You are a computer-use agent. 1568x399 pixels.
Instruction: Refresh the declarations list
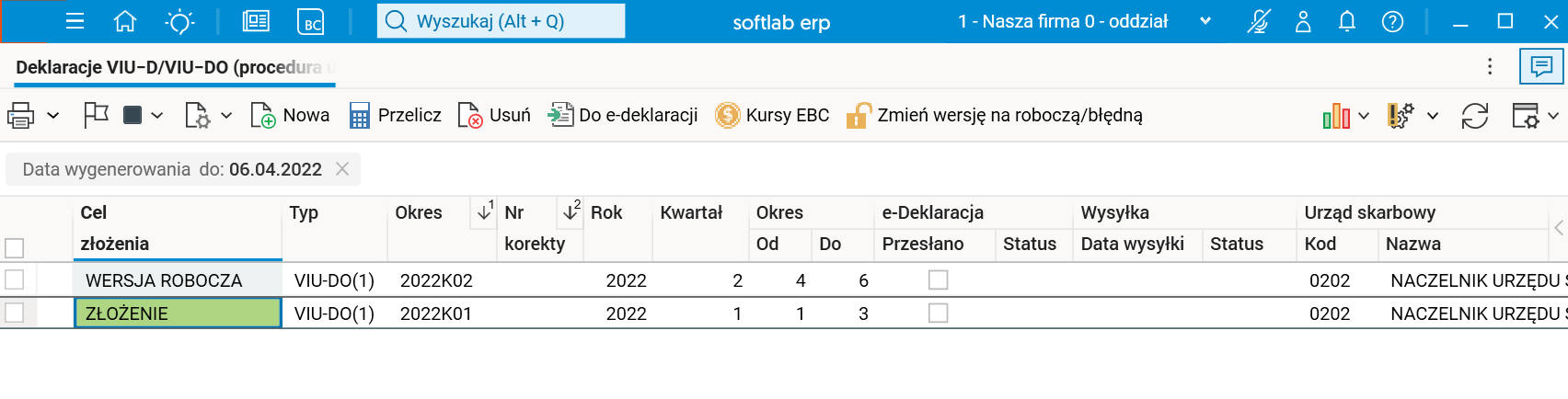click(x=1474, y=116)
